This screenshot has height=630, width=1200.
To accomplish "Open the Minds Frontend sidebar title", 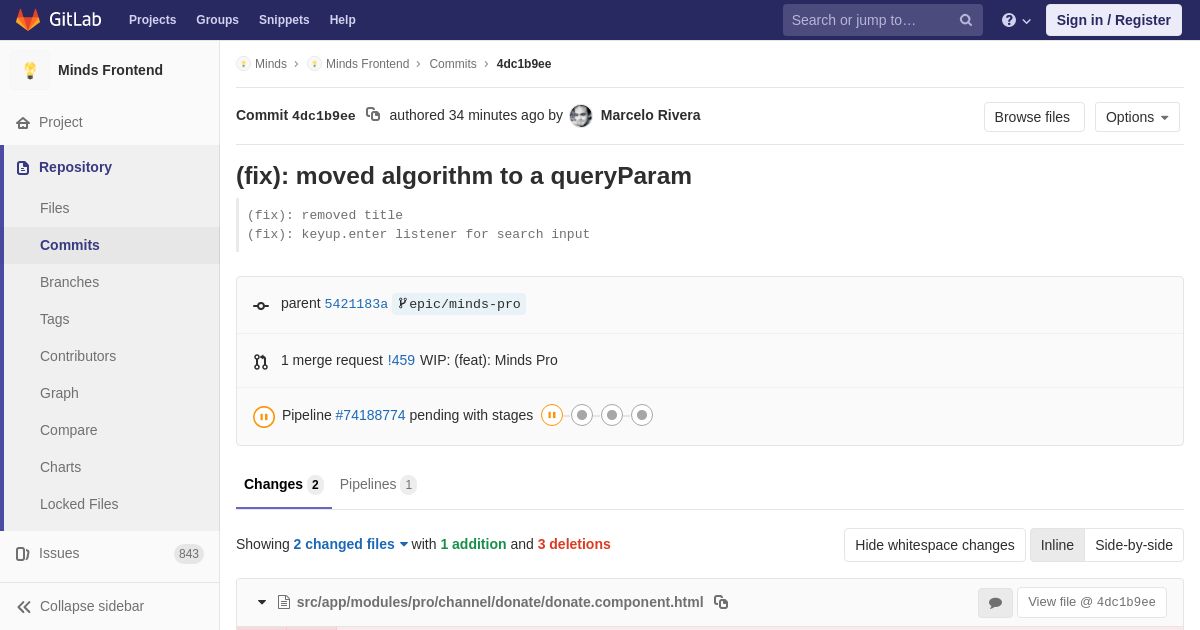I will 110,70.
